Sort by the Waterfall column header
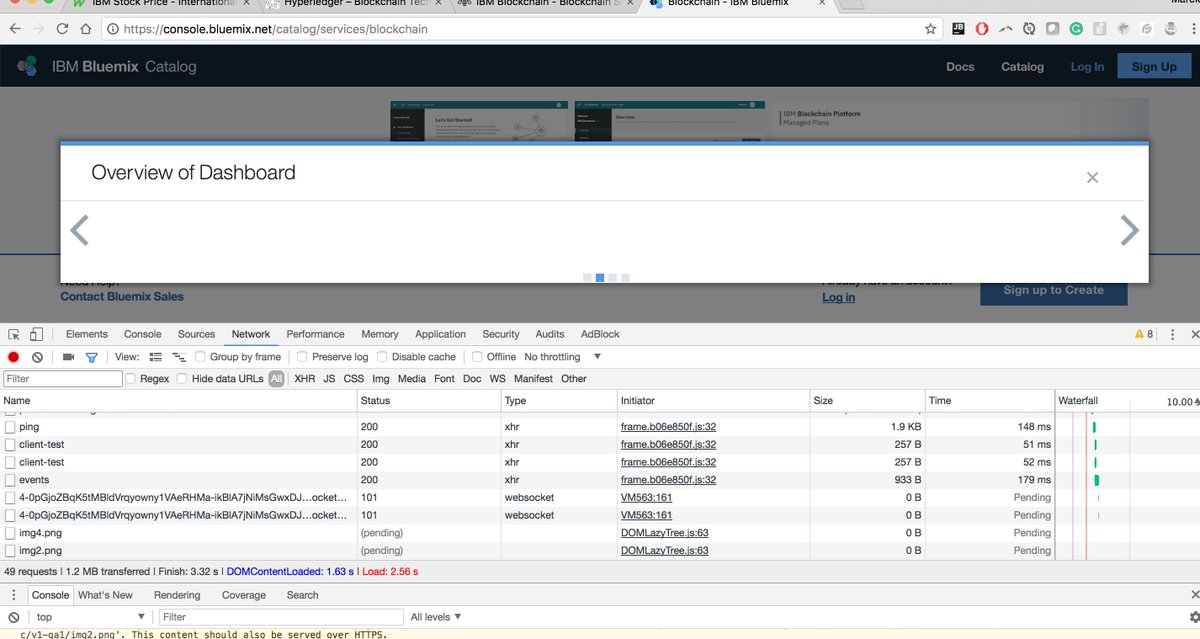The width and height of the screenshot is (1200, 639). 1127,400
